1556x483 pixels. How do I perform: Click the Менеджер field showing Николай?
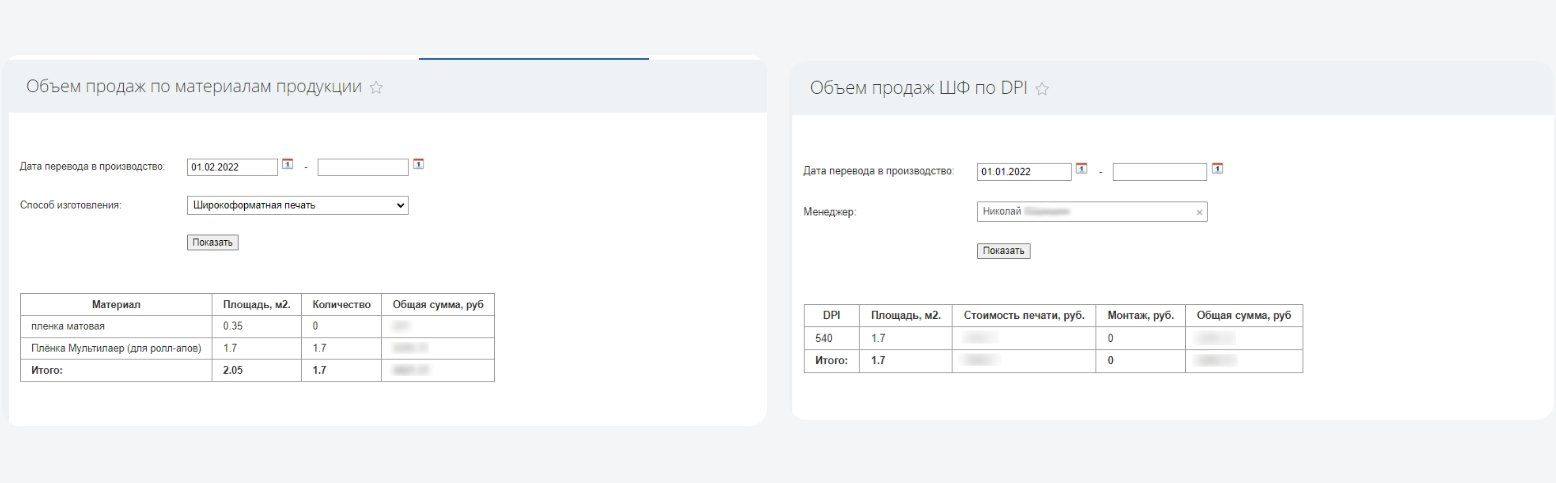coord(1092,212)
